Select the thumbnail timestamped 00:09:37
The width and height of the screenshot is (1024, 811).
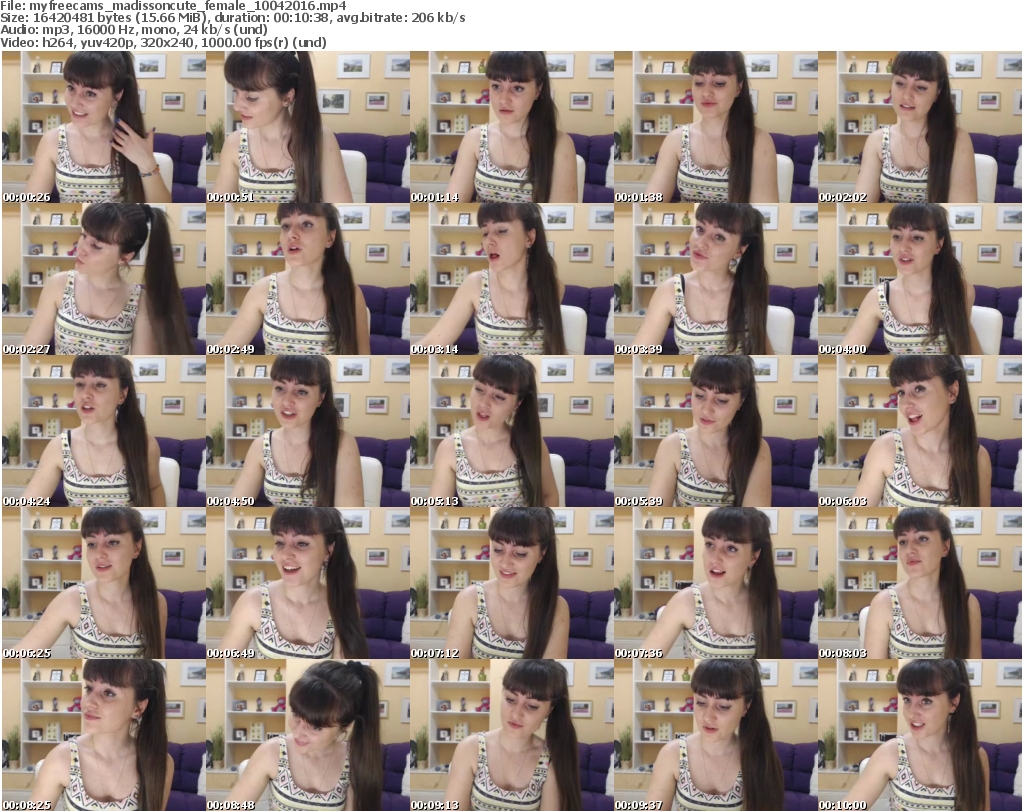tap(716, 735)
